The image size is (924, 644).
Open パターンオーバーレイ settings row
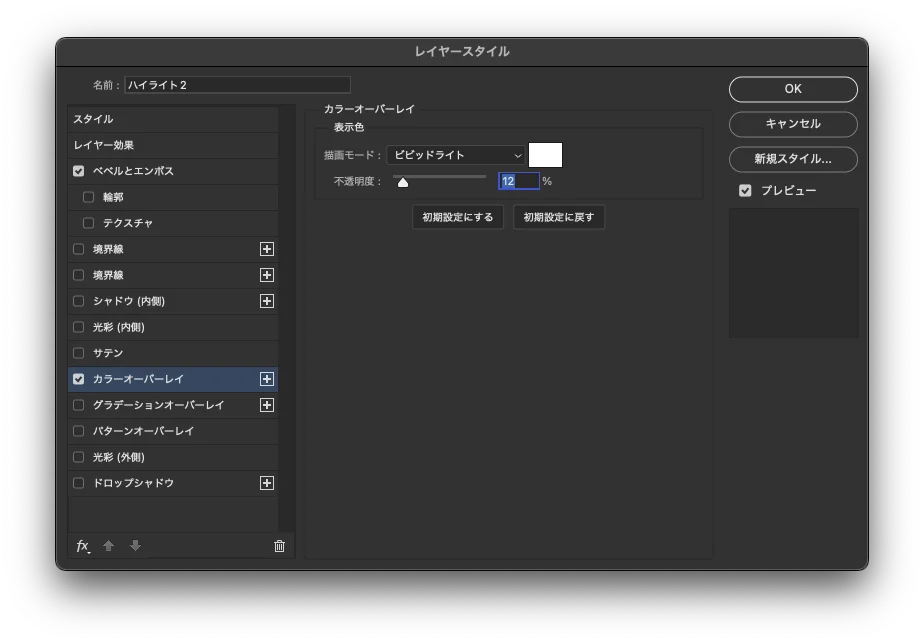coord(173,431)
